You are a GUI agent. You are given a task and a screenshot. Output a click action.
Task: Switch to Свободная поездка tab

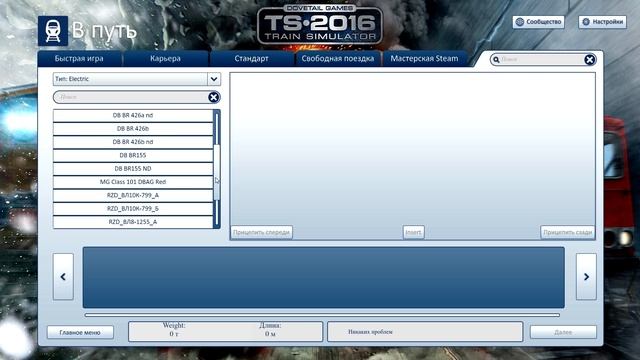point(338,58)
